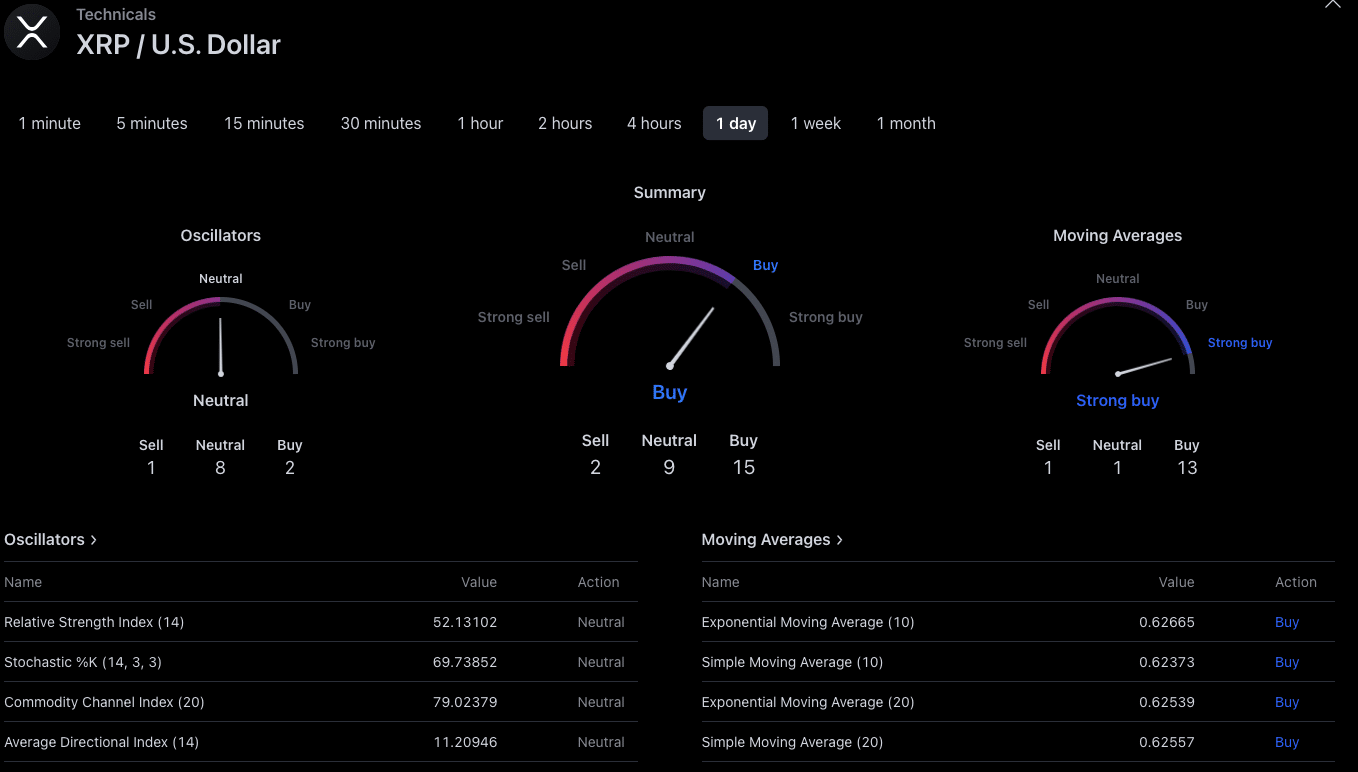Click the Oscillators gauge dial
This screenshot has height=772, width=1358.
[x=221, y=336]
